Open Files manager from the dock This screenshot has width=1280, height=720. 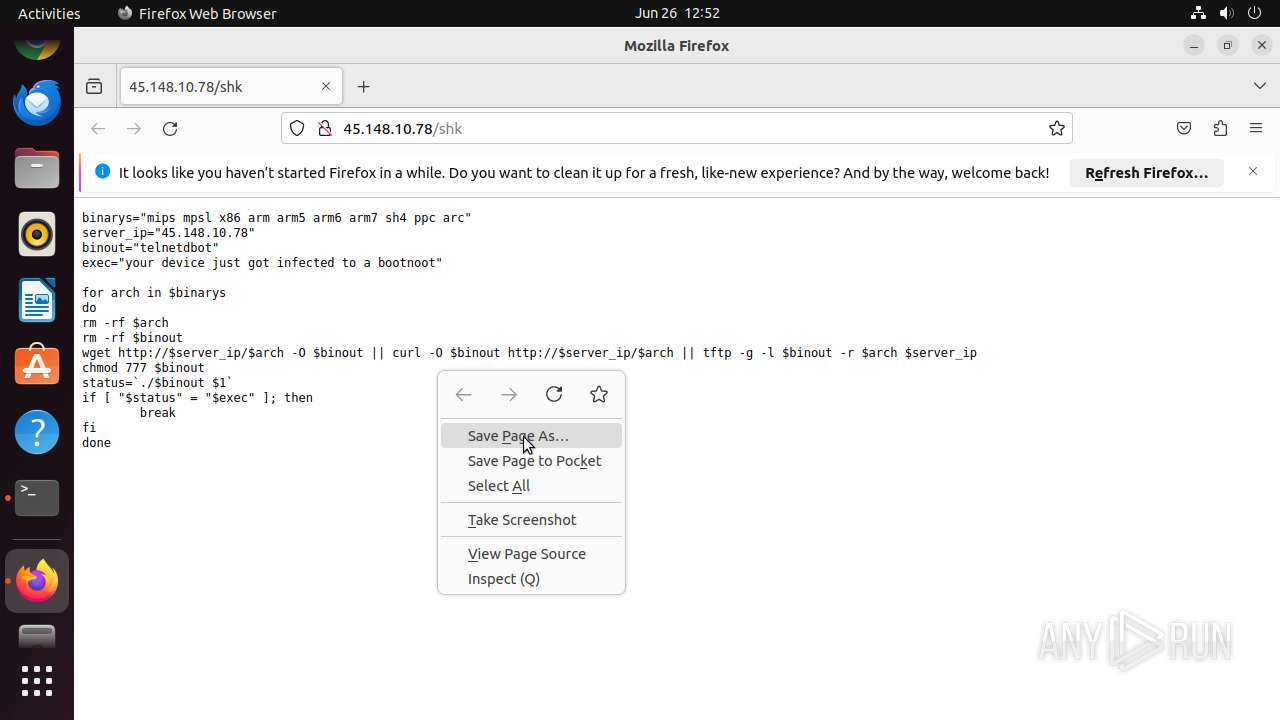pos(37,169)
